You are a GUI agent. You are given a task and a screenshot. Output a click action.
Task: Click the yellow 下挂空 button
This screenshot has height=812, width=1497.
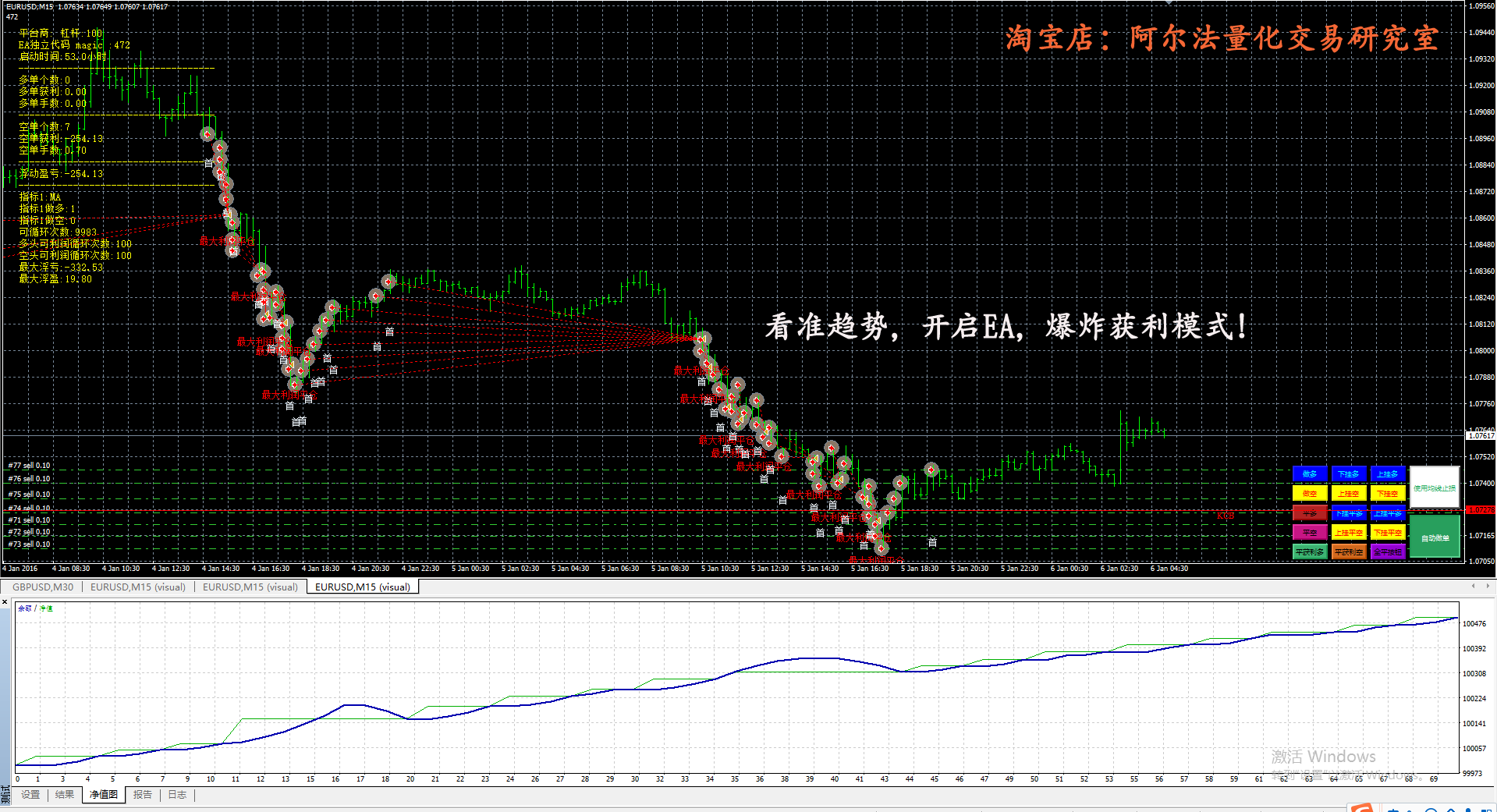(x=1388, y=493)
